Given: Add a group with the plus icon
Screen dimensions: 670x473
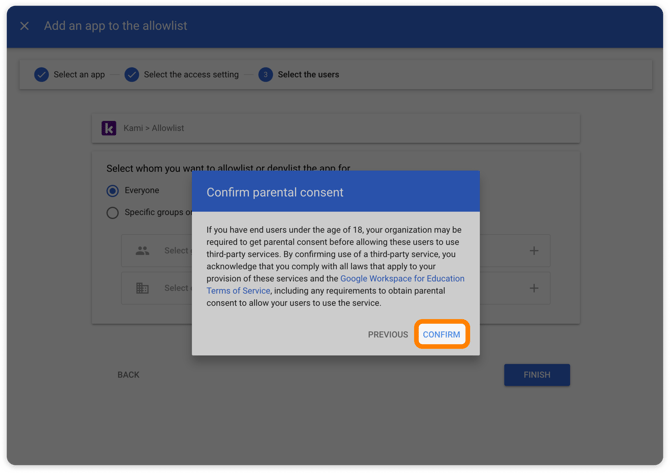Looking at the screenshot, I should (x=534, y=251).
